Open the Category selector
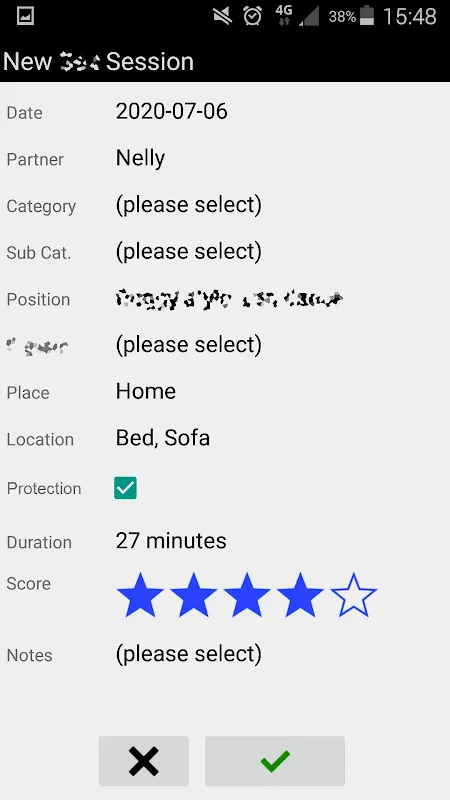This screenshot has height=800, width=450. coord(189,205)
